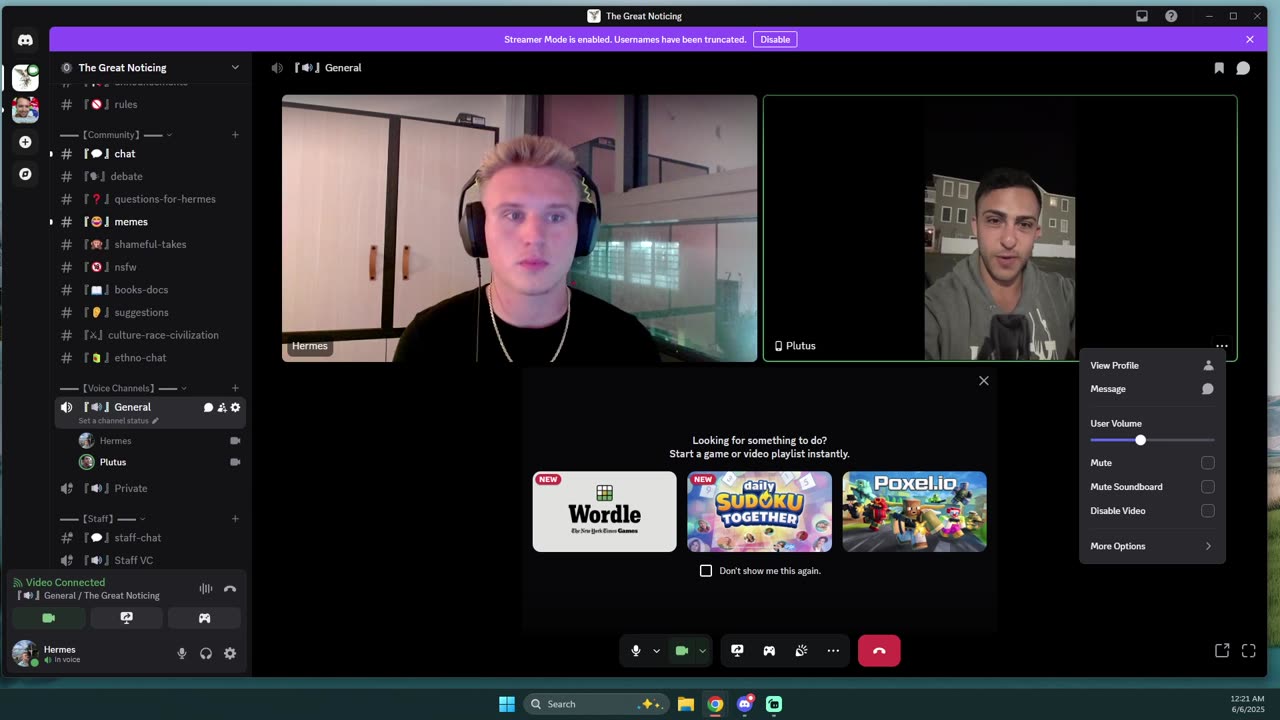This screenshot has height=720, width=1280.
Task: Open User Settings gear icon
Action: [230, 653]
